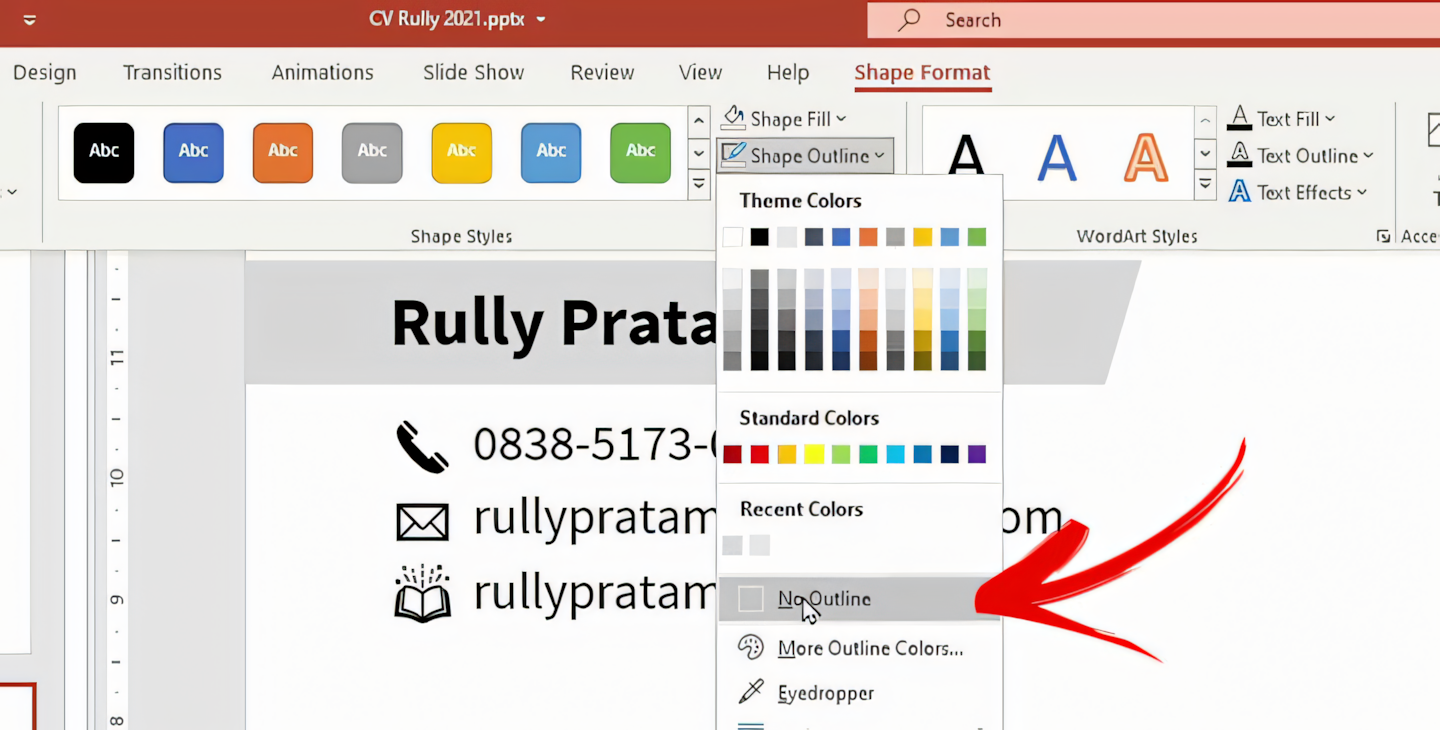Apply the orange outlined WordArt A style
The width and height of the screenshot is (1440, 730).
(1145, 158)
